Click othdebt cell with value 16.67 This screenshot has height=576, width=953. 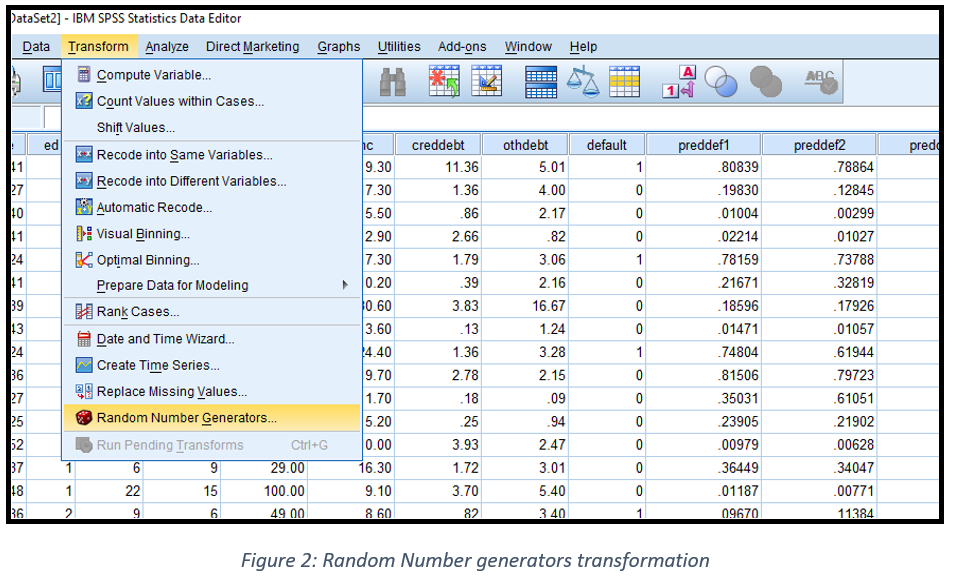(525, 306)
